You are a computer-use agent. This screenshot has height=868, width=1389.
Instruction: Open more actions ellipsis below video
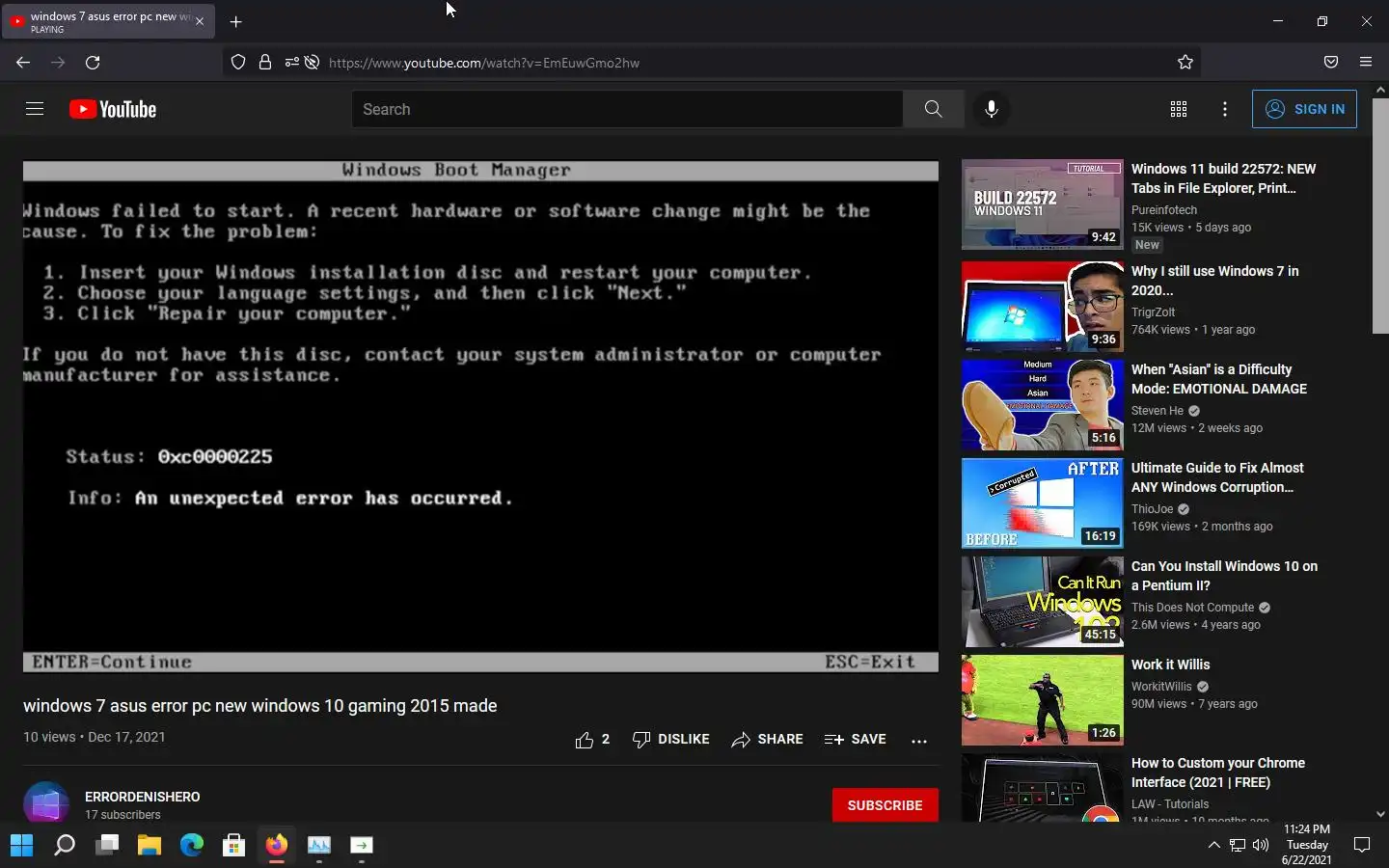tap(919, 741)
